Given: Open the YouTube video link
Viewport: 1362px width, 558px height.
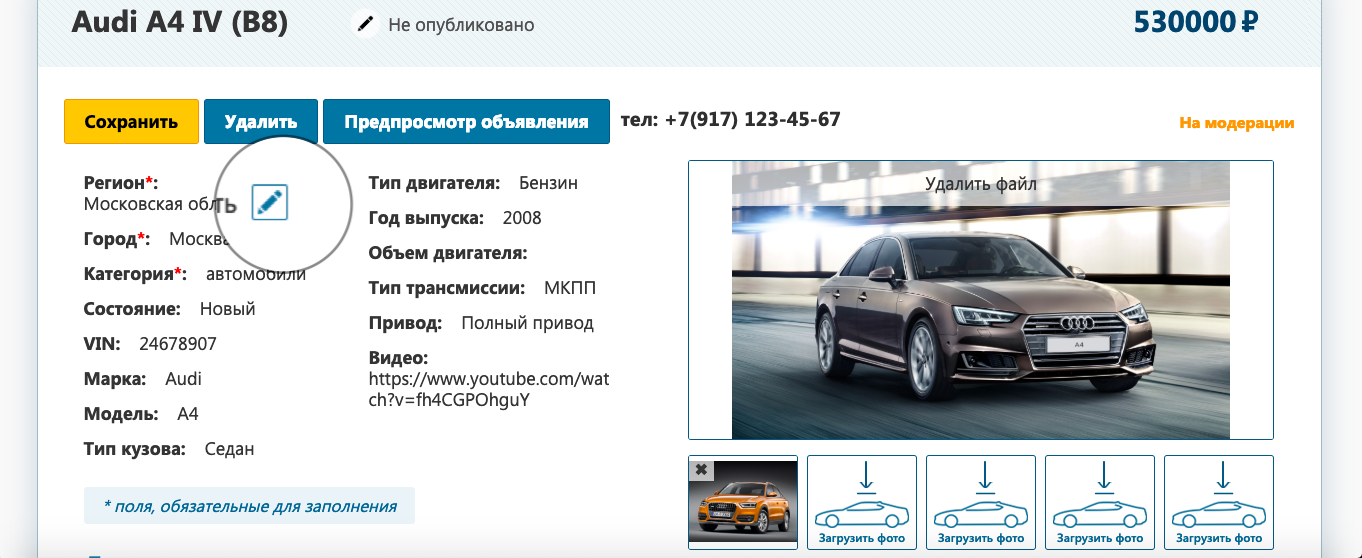Looking at the screenshot, I should pyautogui.click(x=489, y=390).
